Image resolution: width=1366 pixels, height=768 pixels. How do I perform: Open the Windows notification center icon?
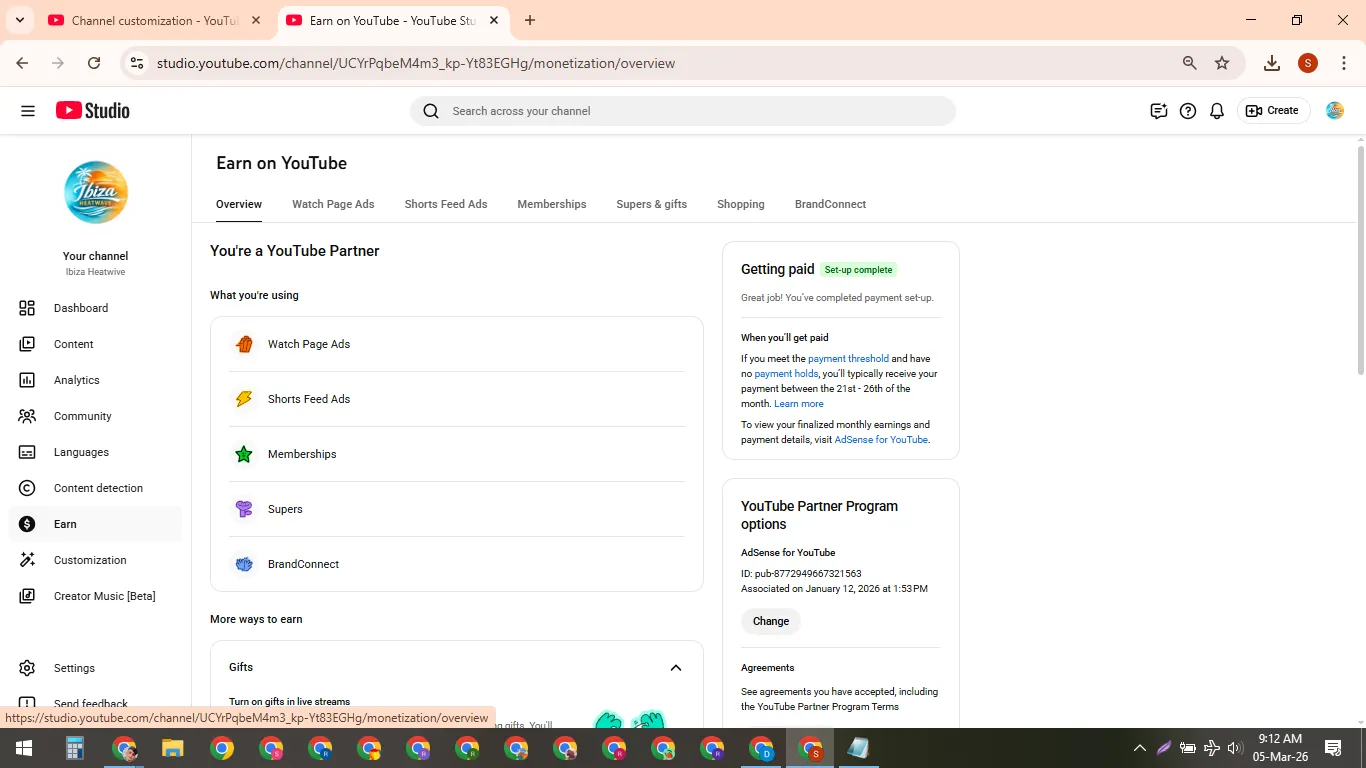(1333, 748)
